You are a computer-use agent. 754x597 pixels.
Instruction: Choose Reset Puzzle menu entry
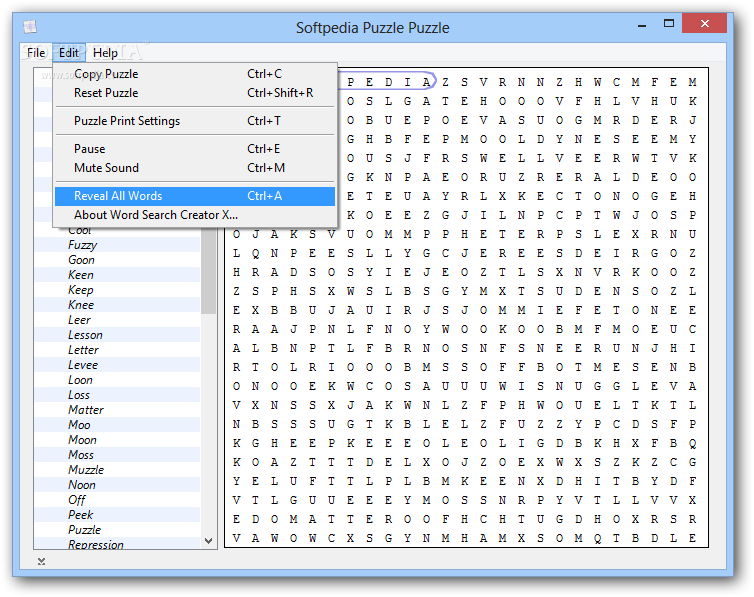coord(195,93)
